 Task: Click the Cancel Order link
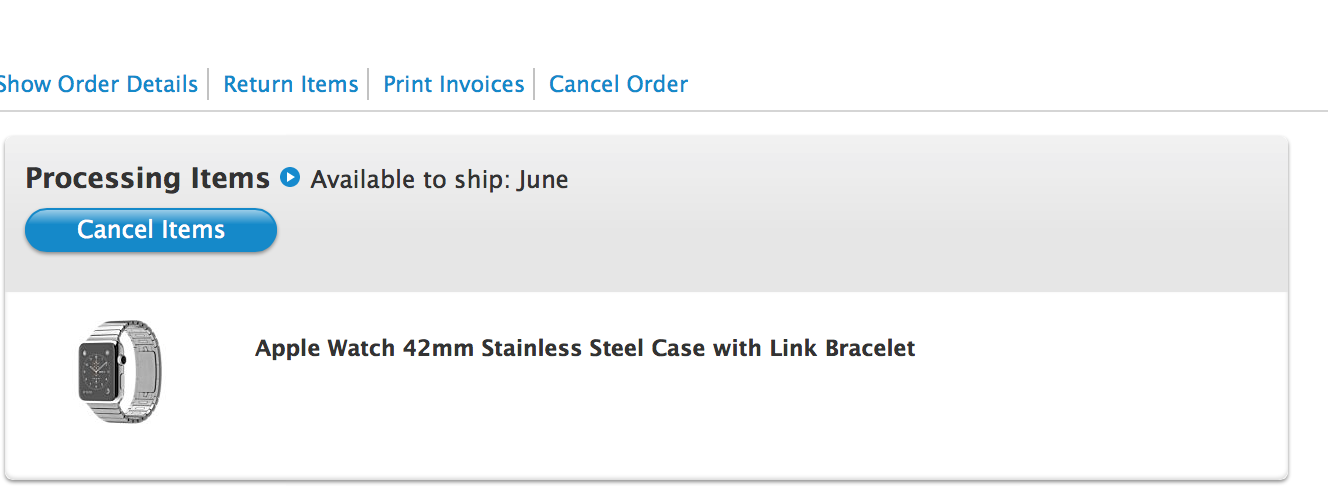[619, 85]
